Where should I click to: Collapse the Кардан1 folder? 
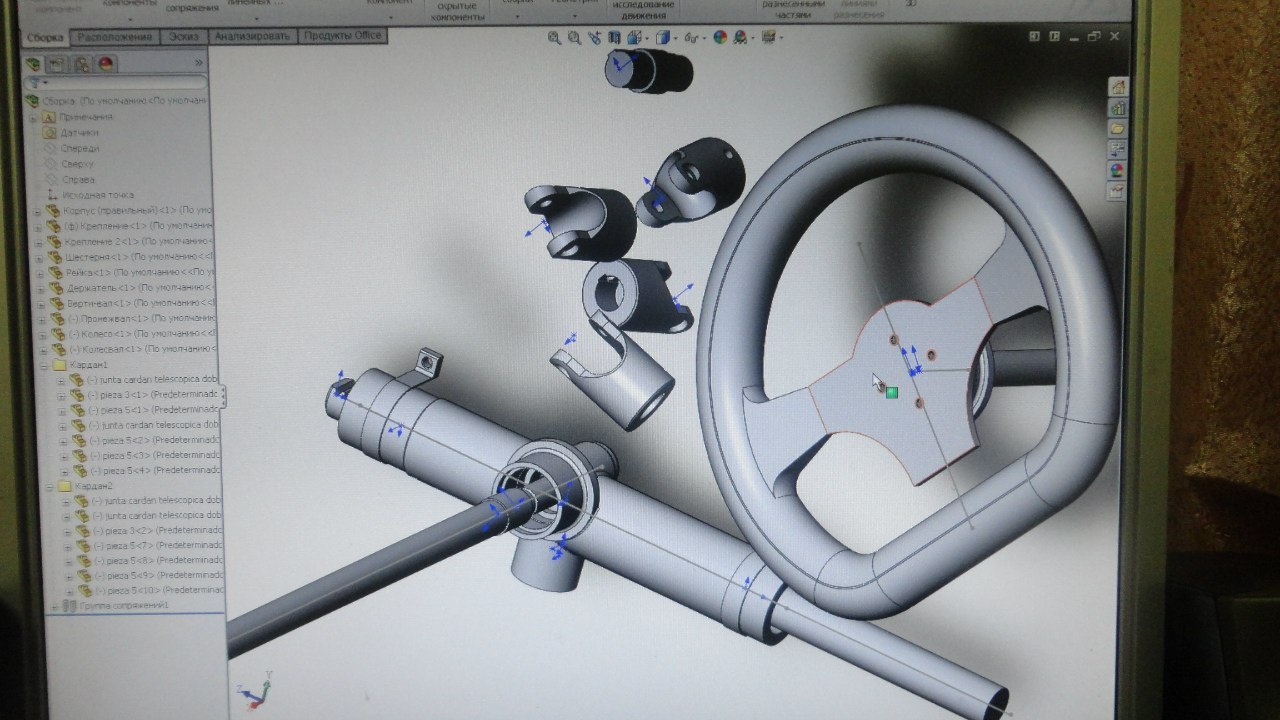[46, 365]
